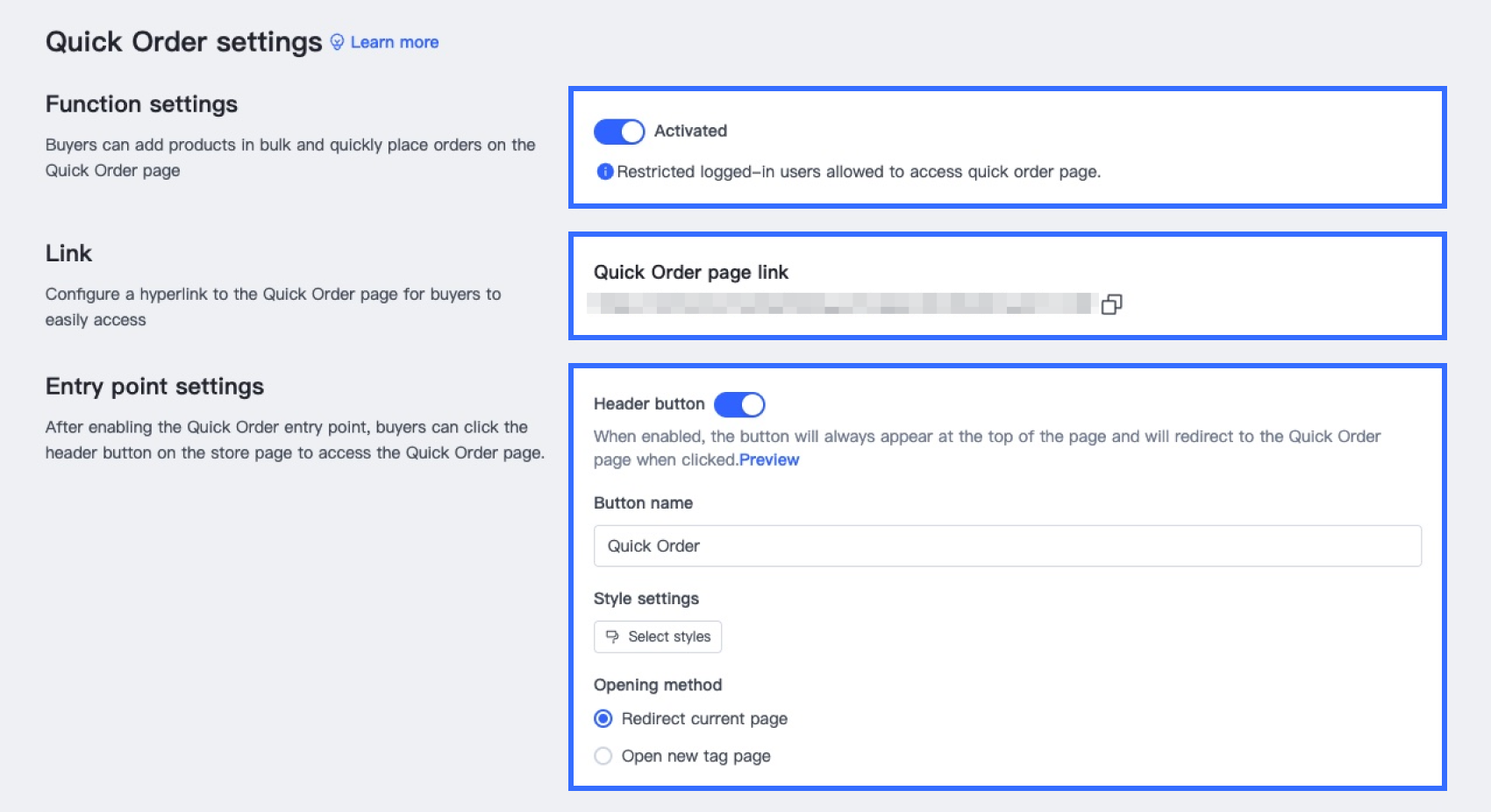The width and height of the screenshot is (1491, 812).
Task: Click the blurred Quick Order page URL
Action: pos(842,304)
